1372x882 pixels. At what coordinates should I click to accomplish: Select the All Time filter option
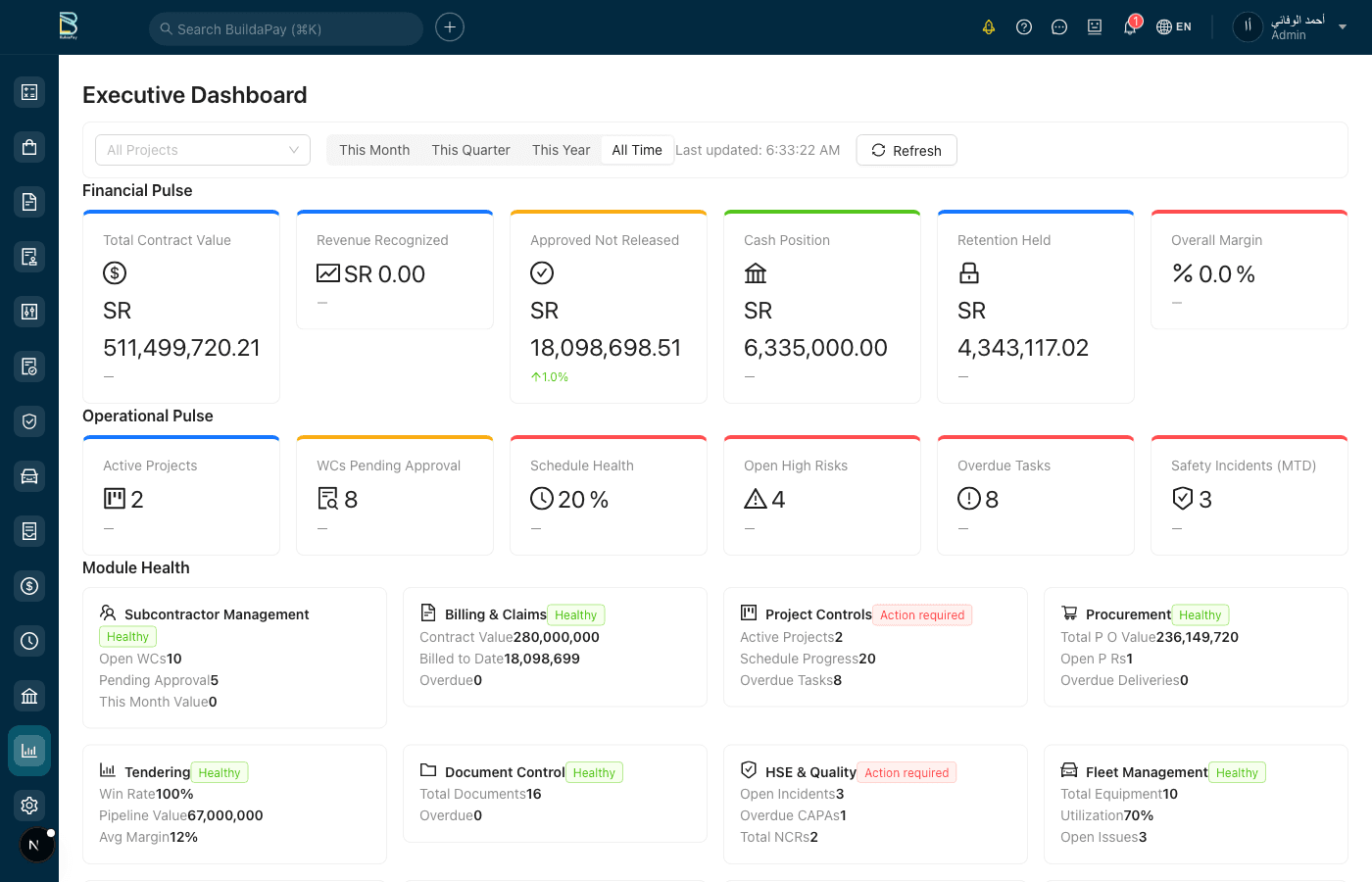637,150
